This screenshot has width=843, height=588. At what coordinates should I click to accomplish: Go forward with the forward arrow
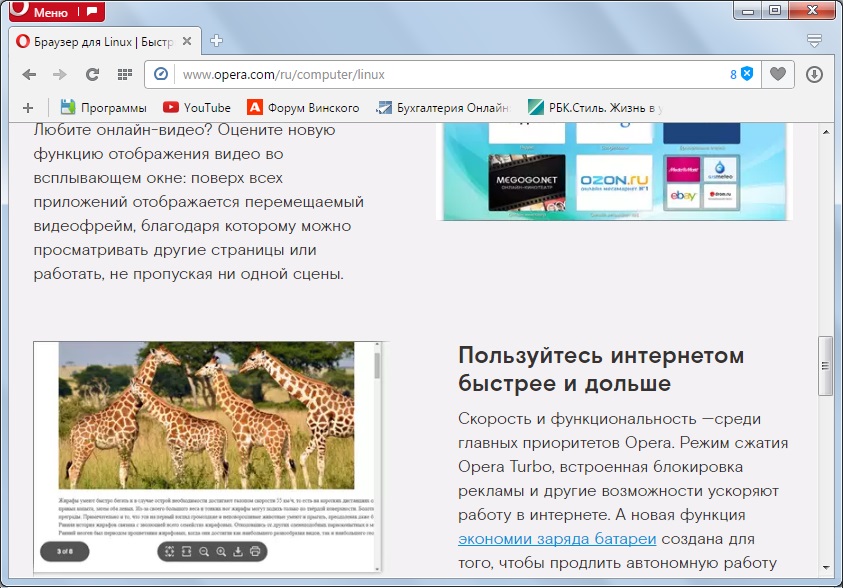tap(60, 74)
